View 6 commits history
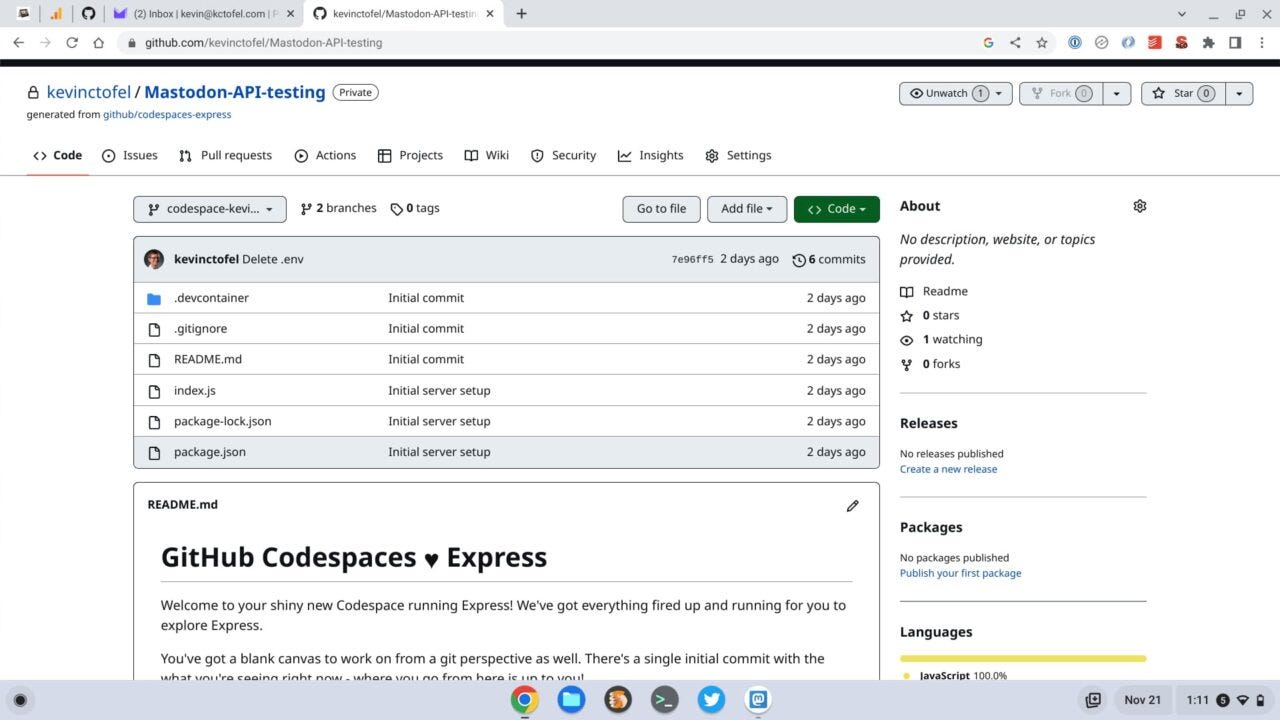The height and width of the screenshot is (720, 1280). [829, 259]
